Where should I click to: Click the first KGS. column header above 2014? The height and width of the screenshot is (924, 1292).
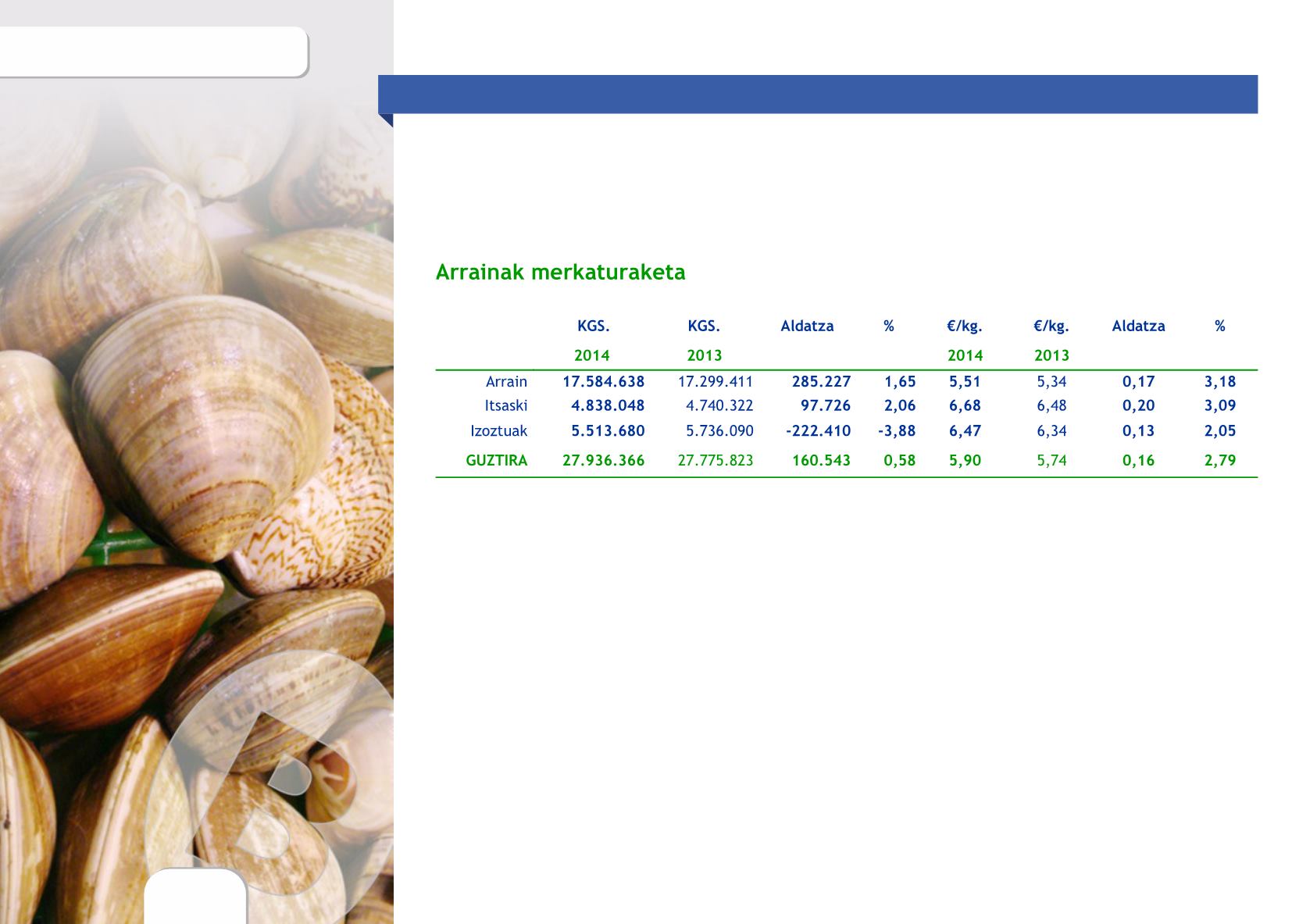[x=594, y=326]
